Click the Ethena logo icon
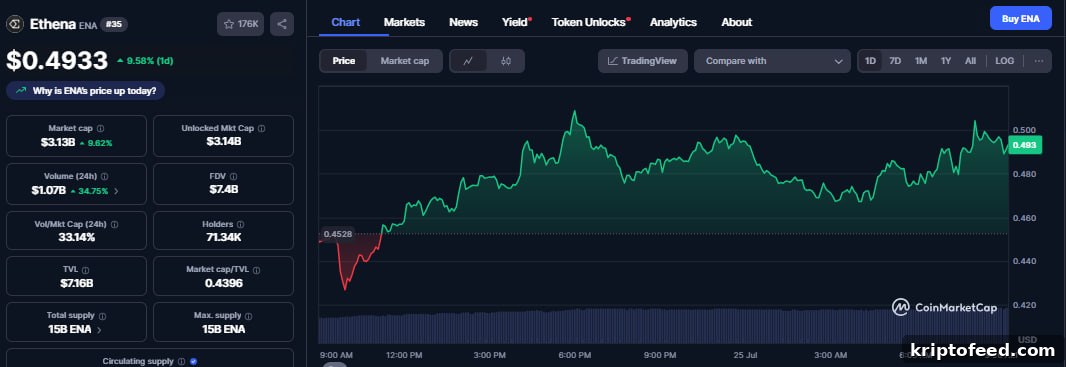The width and height of the screenshot is (1066, 367). tap(15, 24)
